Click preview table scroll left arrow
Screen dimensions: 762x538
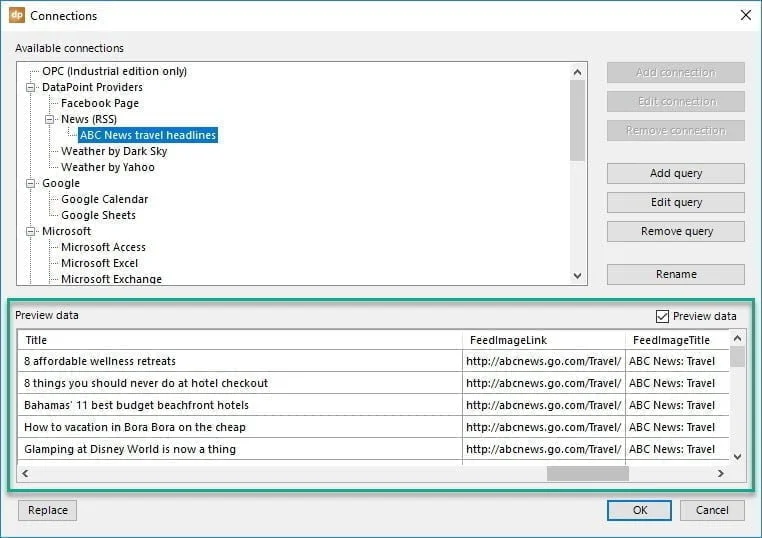tap(25, 473)
